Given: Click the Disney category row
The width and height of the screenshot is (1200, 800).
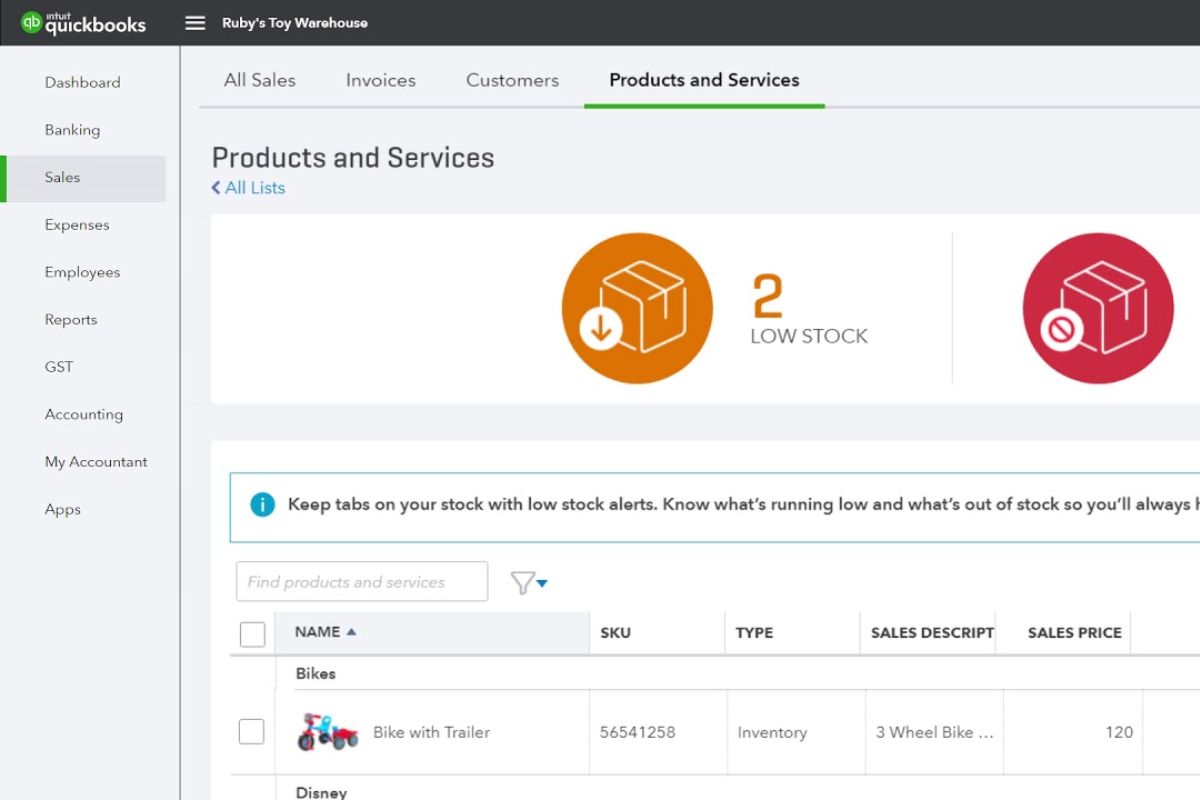Looking at the screenshot, I should coord(715,790).
